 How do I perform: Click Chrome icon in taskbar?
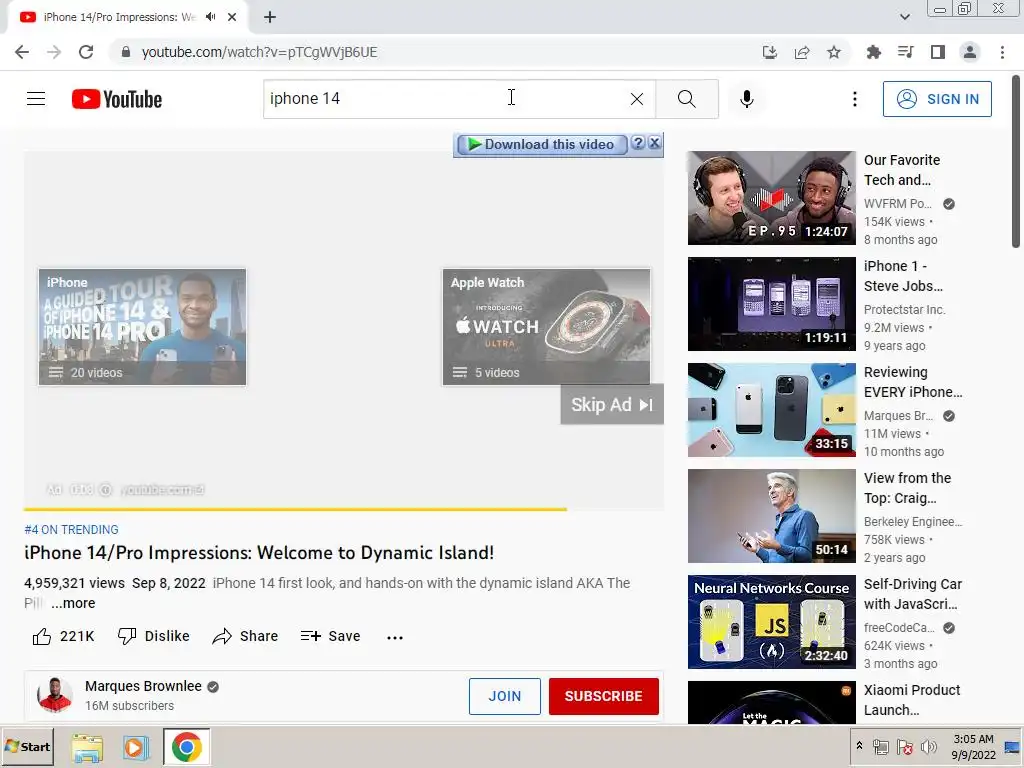tap(186, 747)
